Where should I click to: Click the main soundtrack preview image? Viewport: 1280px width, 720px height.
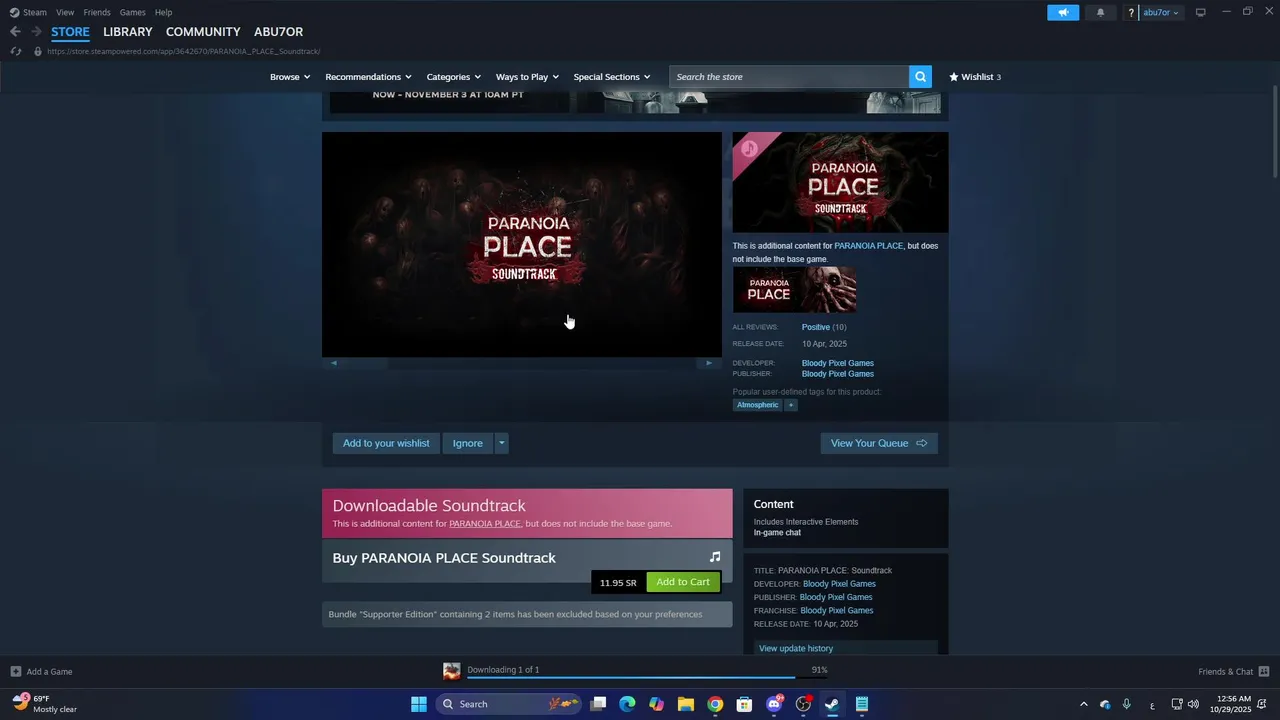pyautogui.click(x=521, y=244)
